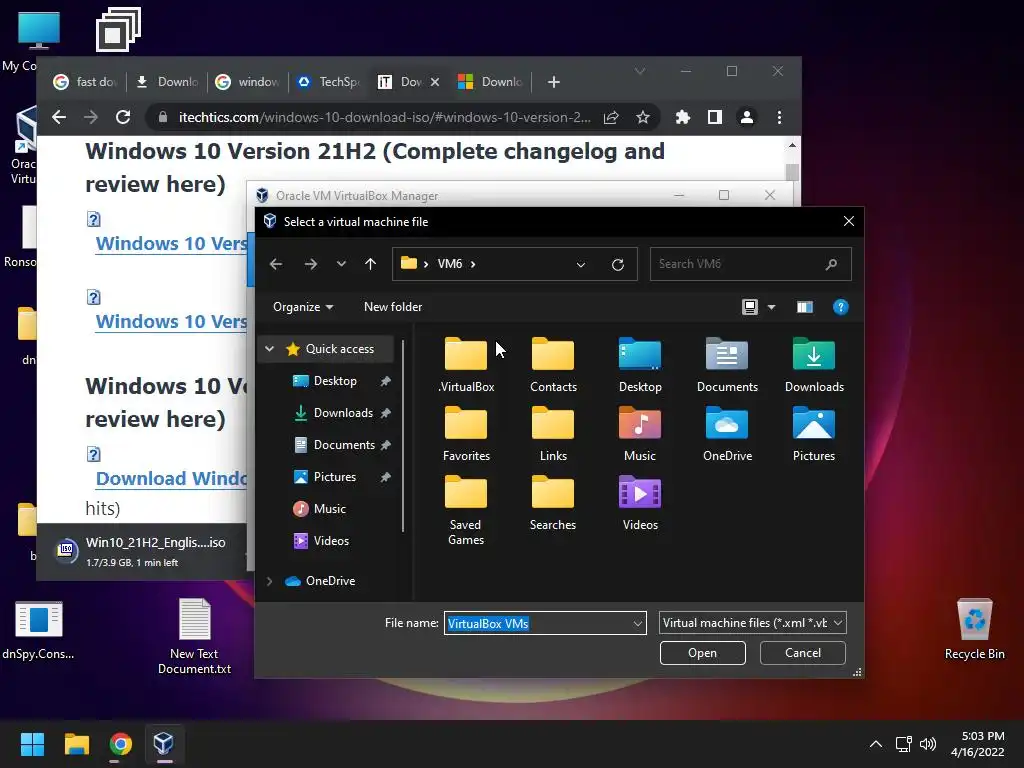
Task: Open the .VirtualBox folder
Action: click(x=466, y=365)
